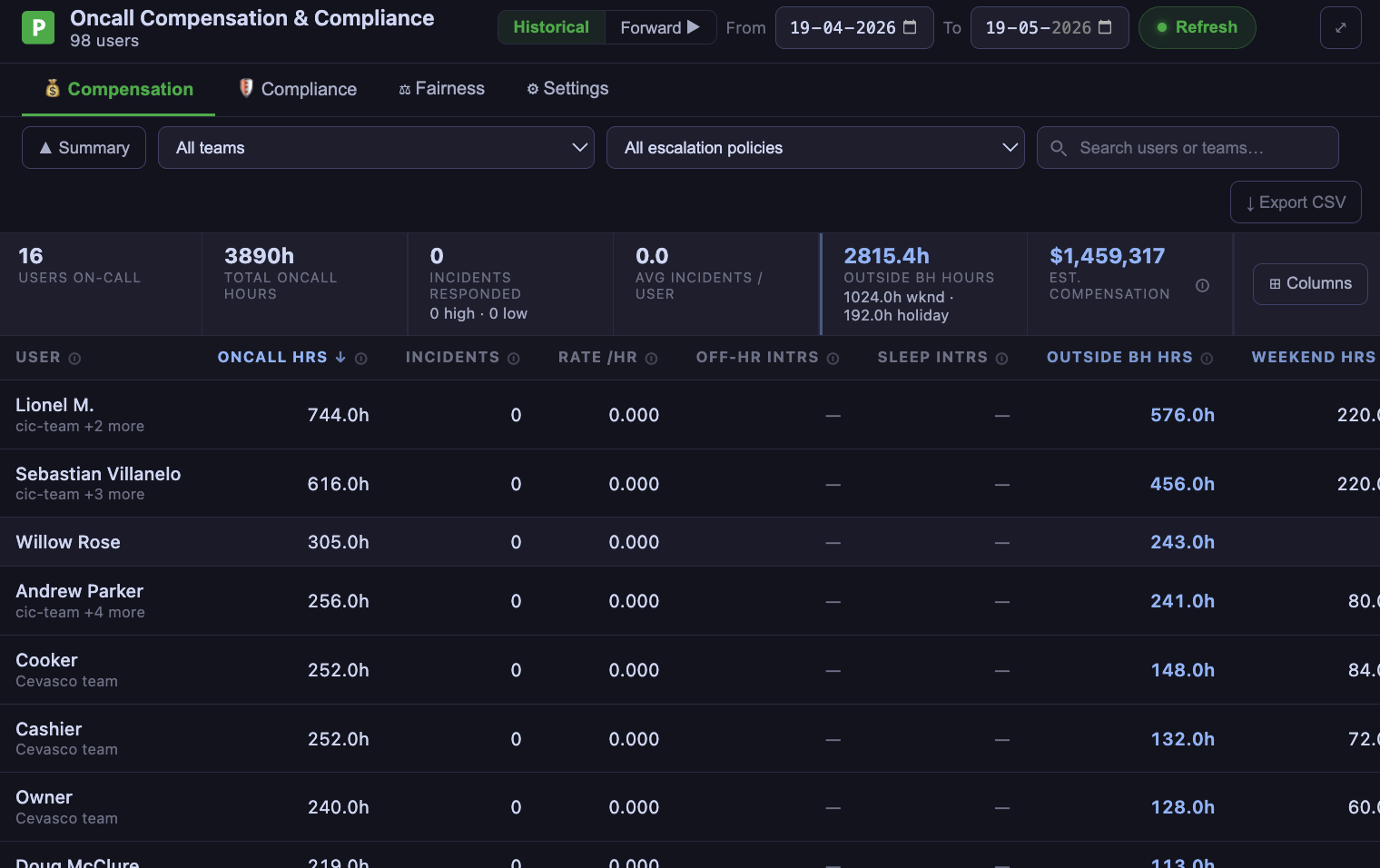Select the Owner user name
This screenshot has width=1380, height=868.
[44, 797]
